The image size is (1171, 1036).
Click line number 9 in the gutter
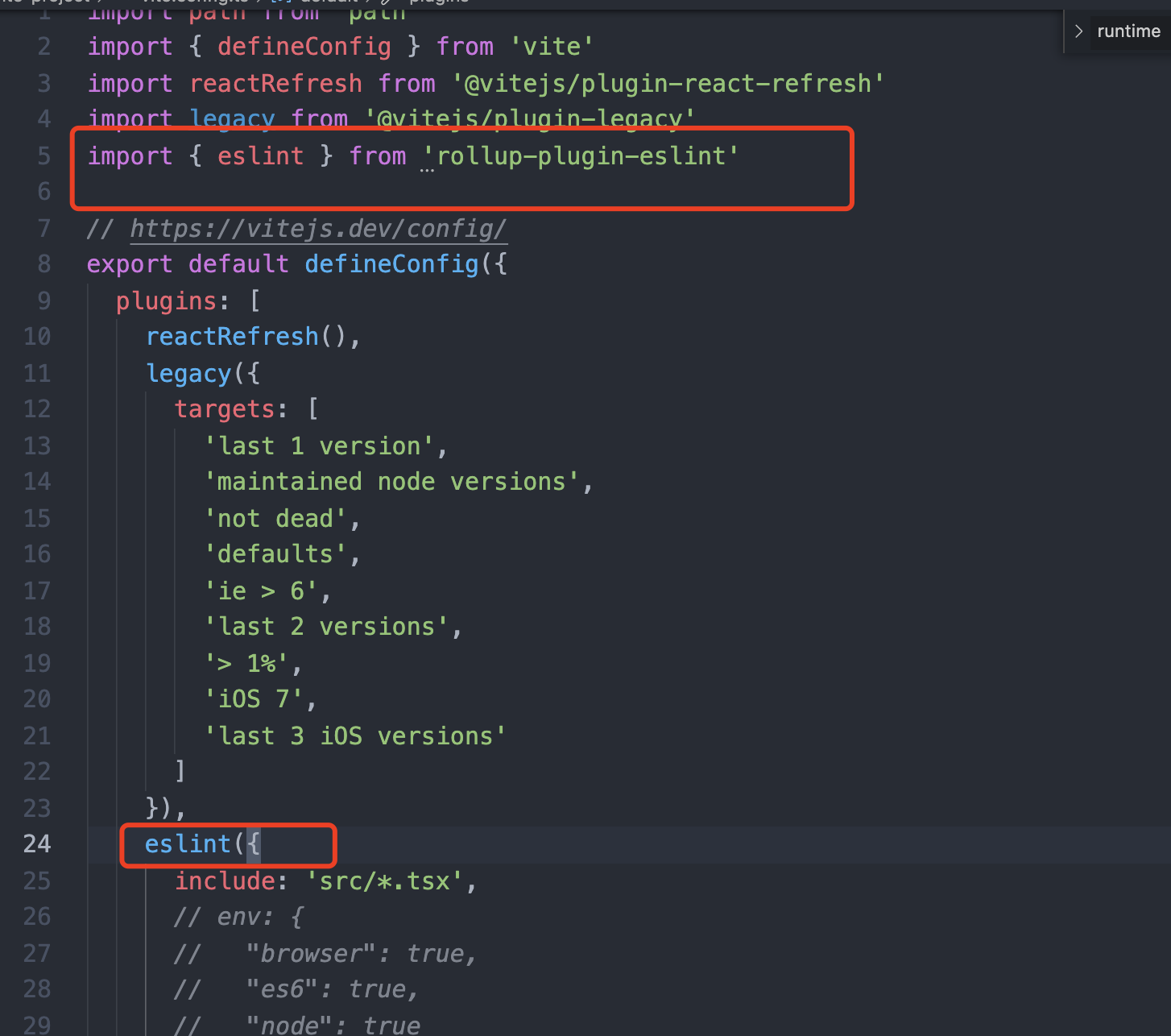click(44, 300)
